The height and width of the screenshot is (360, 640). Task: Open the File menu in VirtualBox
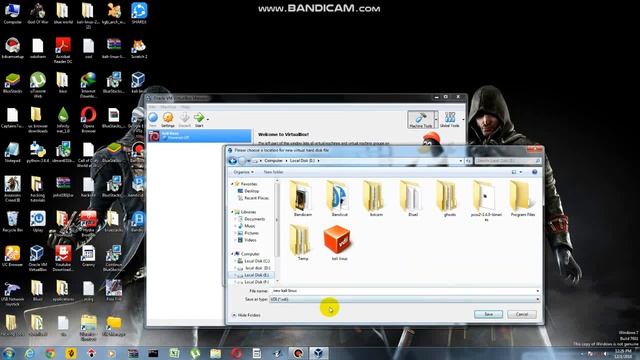click(152, 107)
